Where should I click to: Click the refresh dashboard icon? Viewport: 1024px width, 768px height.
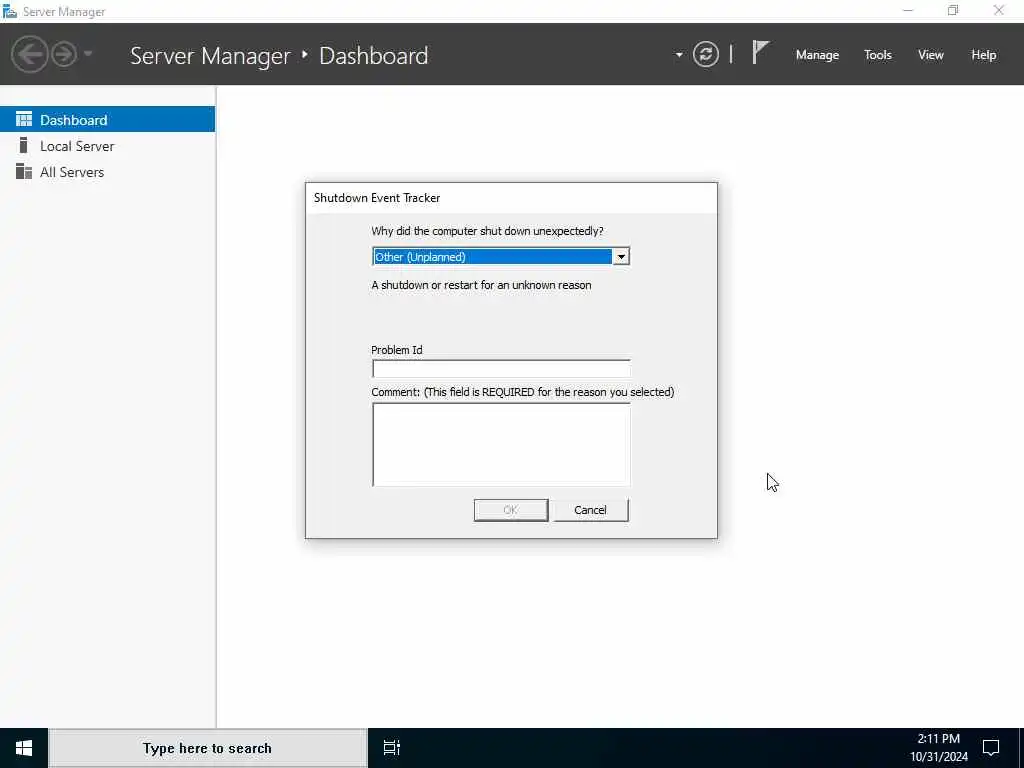pyautogui.click(x=705, y=54)
